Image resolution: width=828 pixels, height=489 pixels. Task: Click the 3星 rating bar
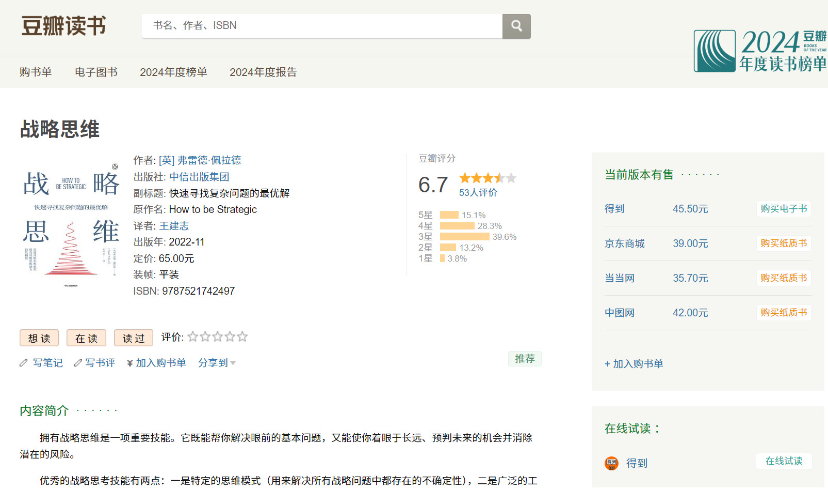click(465, 237)
